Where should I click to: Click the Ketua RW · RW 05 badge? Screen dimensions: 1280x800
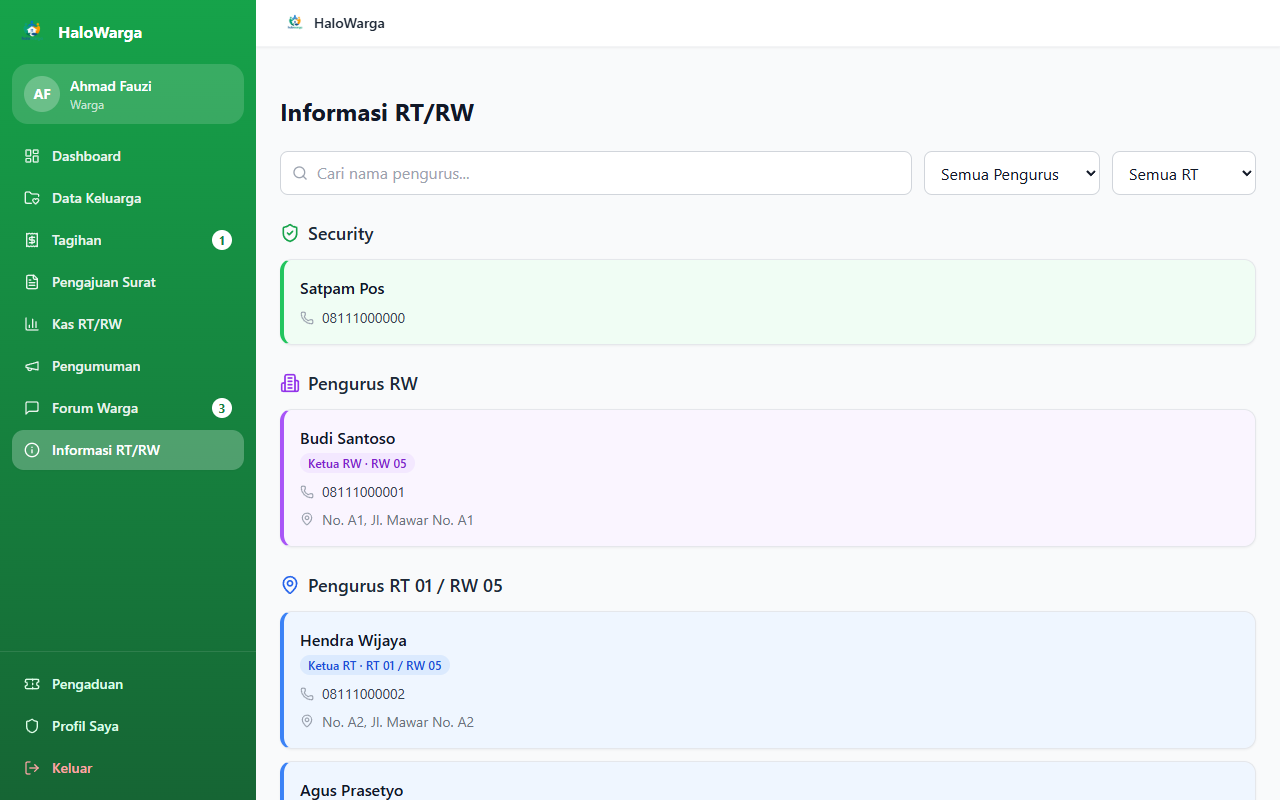coord(357,464)
